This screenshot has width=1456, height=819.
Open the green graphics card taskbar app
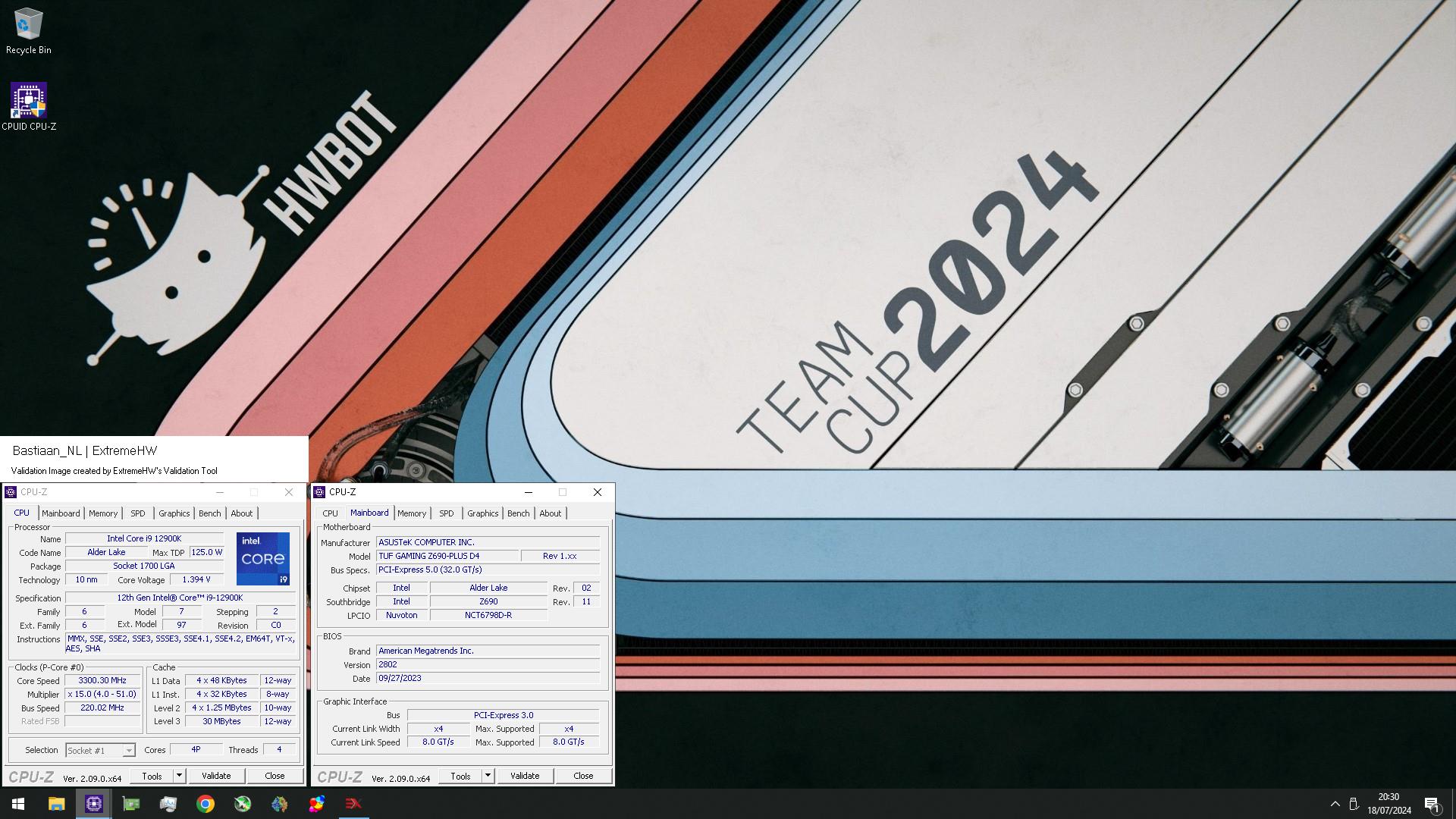[131, 804]
